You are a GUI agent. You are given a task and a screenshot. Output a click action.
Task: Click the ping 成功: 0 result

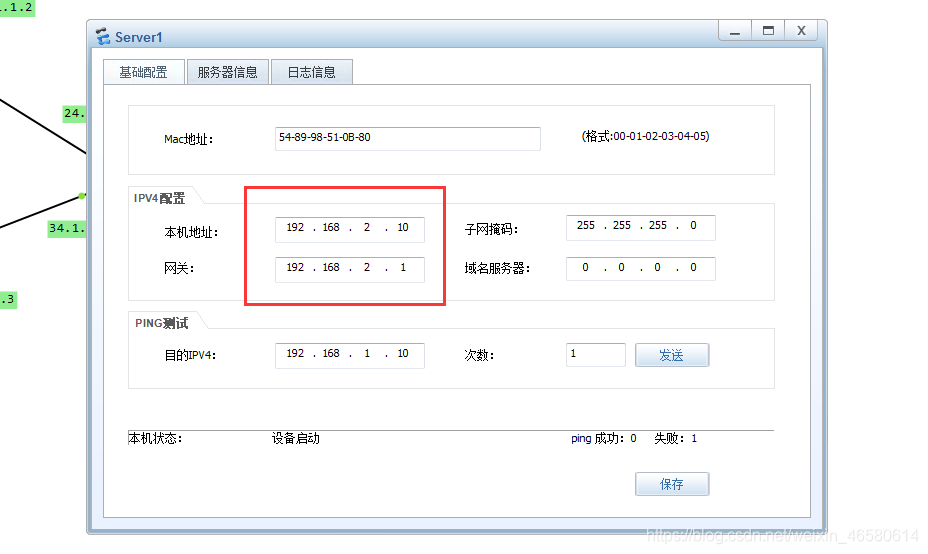pyautogui.click(x=604, y=439)
